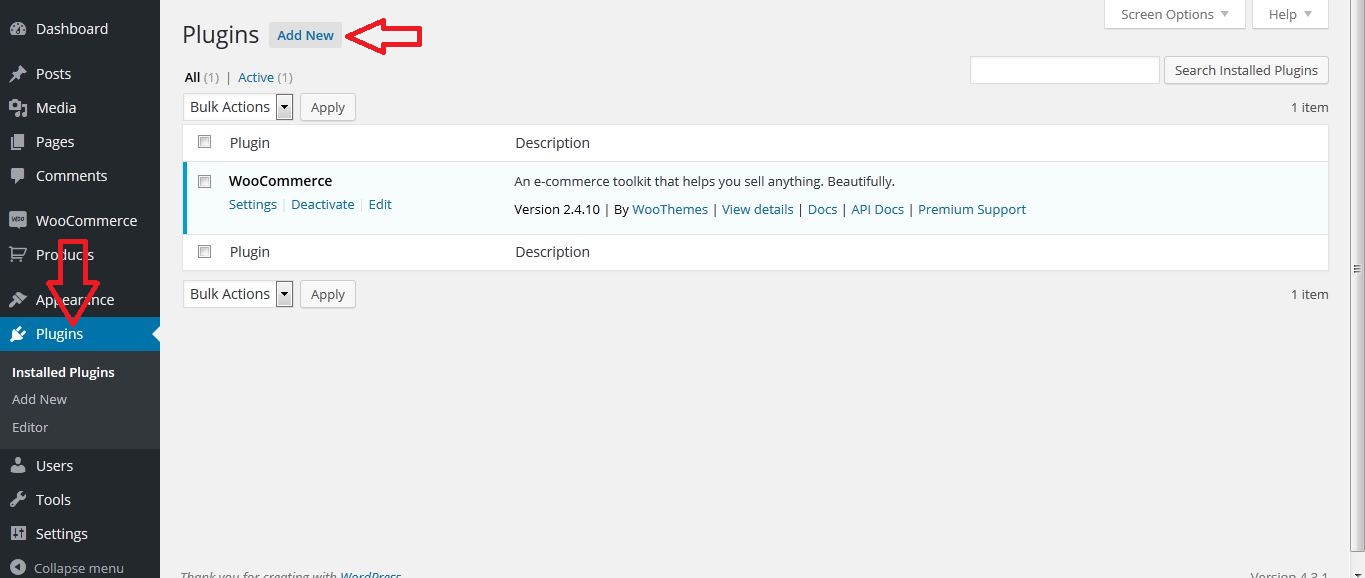Open the top Bulk Actions dropdown

click(238, 107)
